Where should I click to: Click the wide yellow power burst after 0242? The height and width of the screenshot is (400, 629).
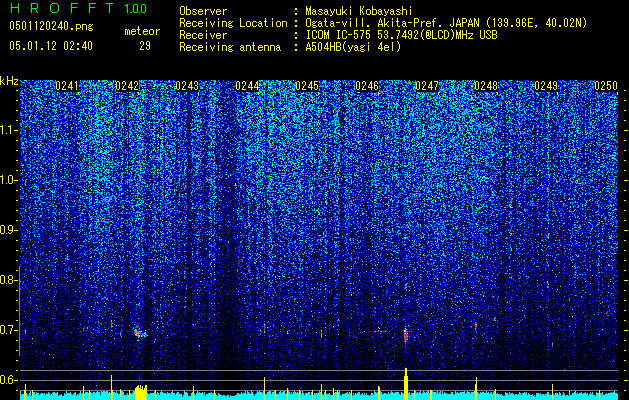click(141, 392)
